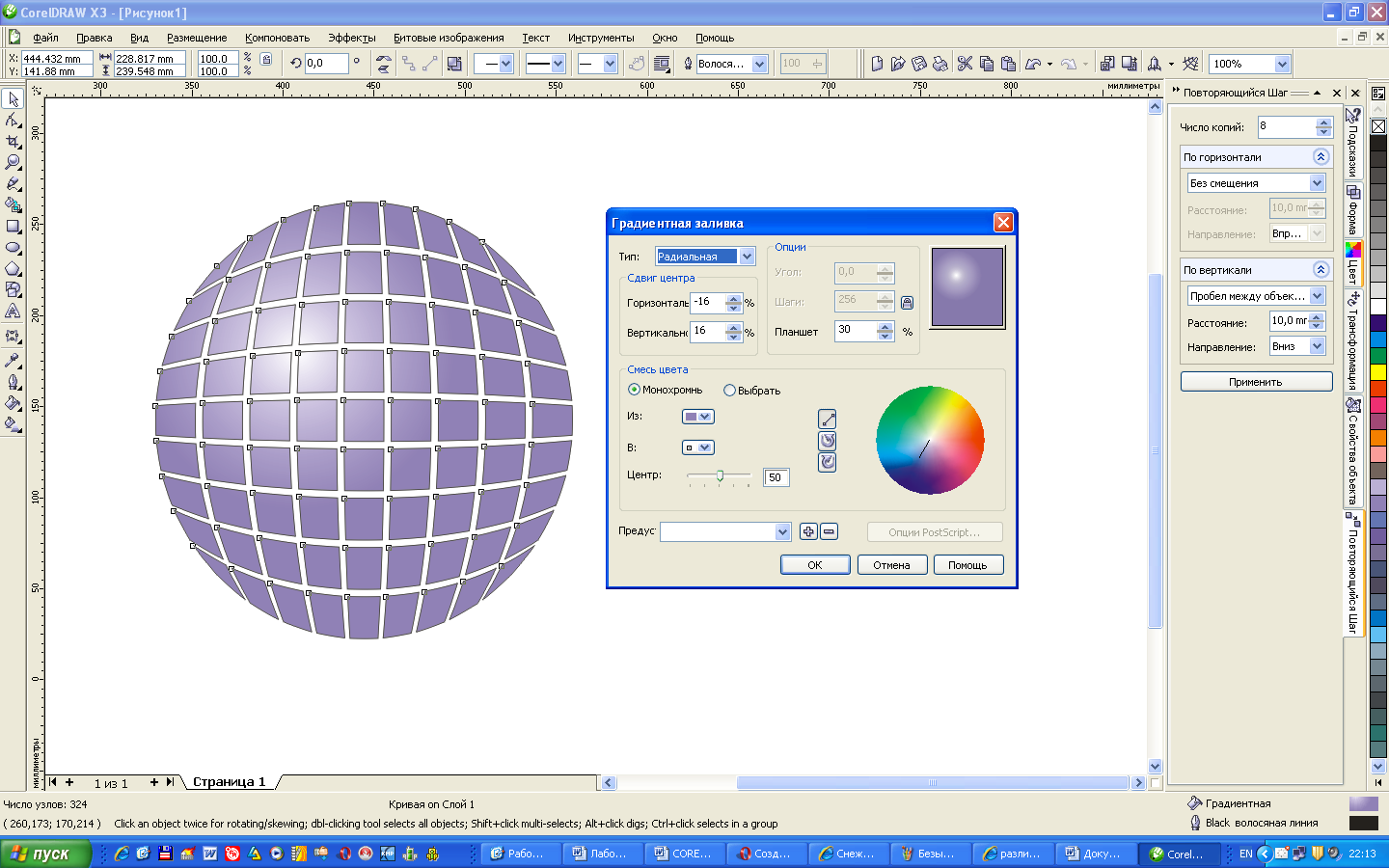Collapse the По горизонтали section

1321,156
